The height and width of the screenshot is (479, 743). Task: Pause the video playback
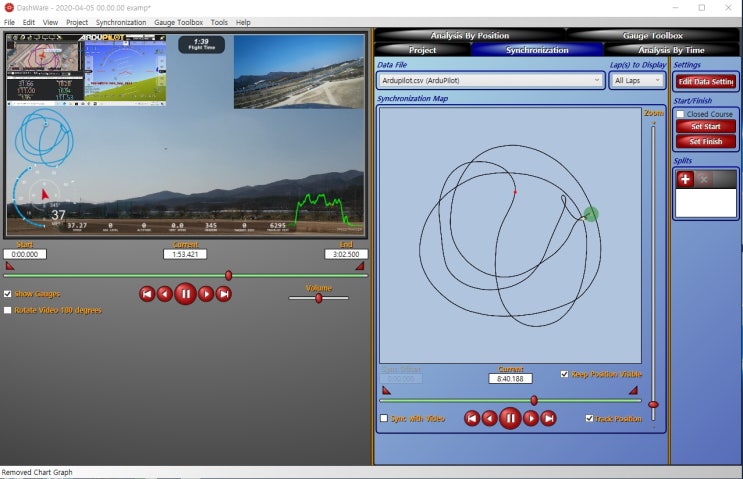click(x=185, y=294)
